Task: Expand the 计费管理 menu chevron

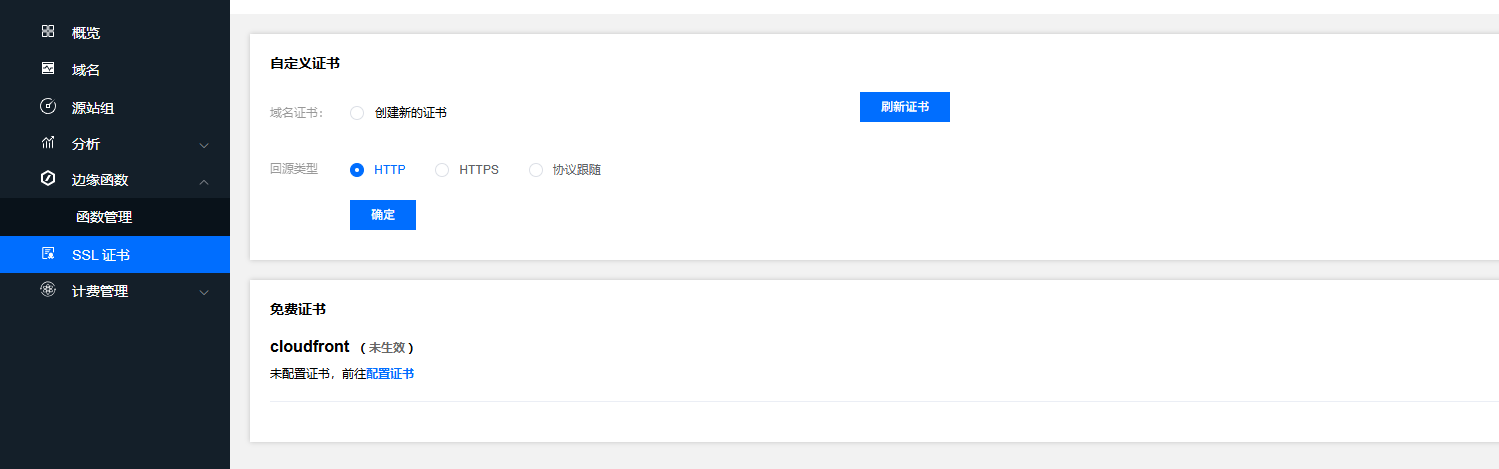Action: tap(204, 292)
